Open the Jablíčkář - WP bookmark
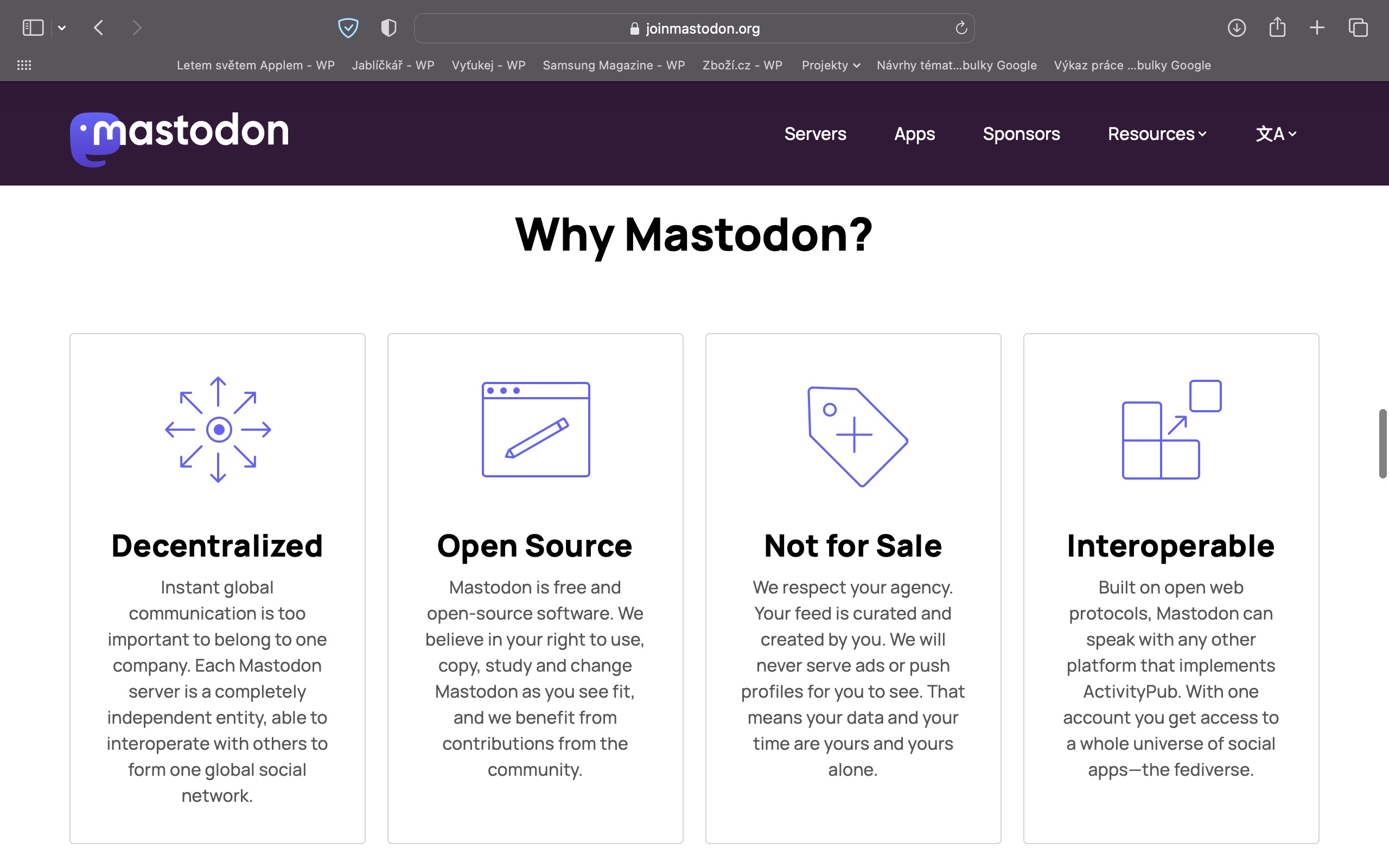This screenshot has height=868, width=1389. click(x=393, y=65)
